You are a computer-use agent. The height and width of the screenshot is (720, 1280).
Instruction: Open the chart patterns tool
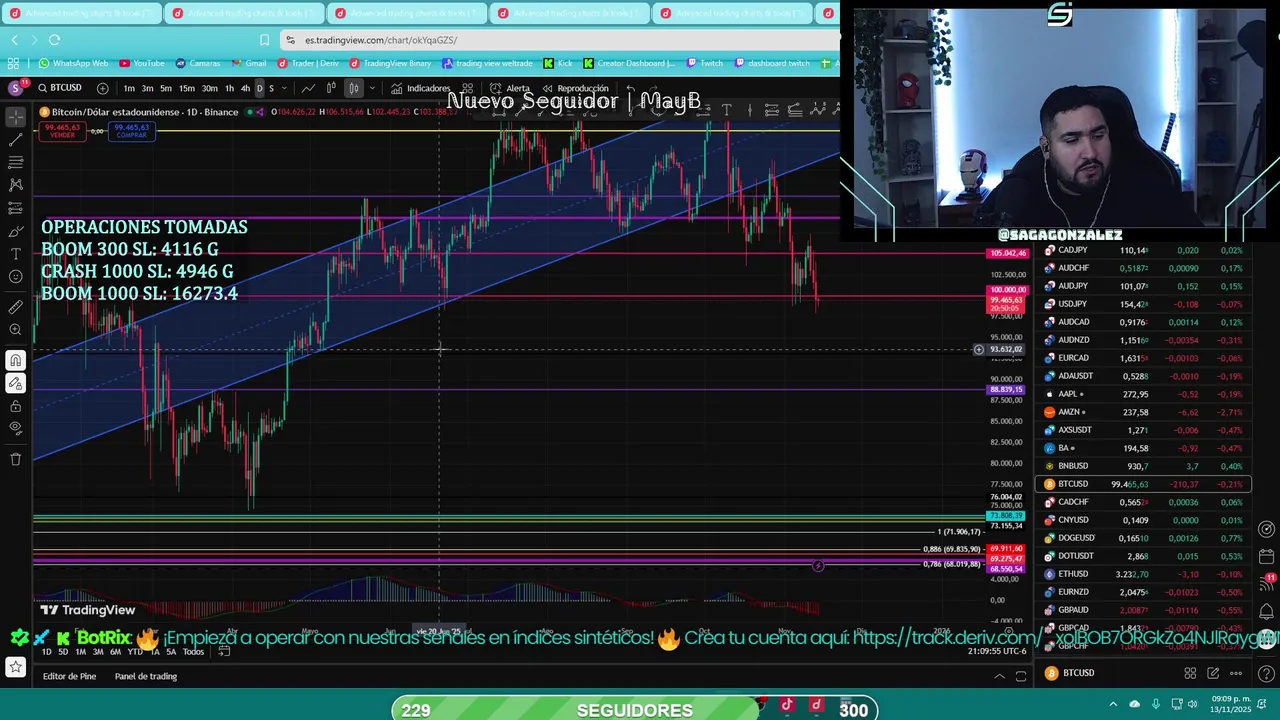[16, 185]
